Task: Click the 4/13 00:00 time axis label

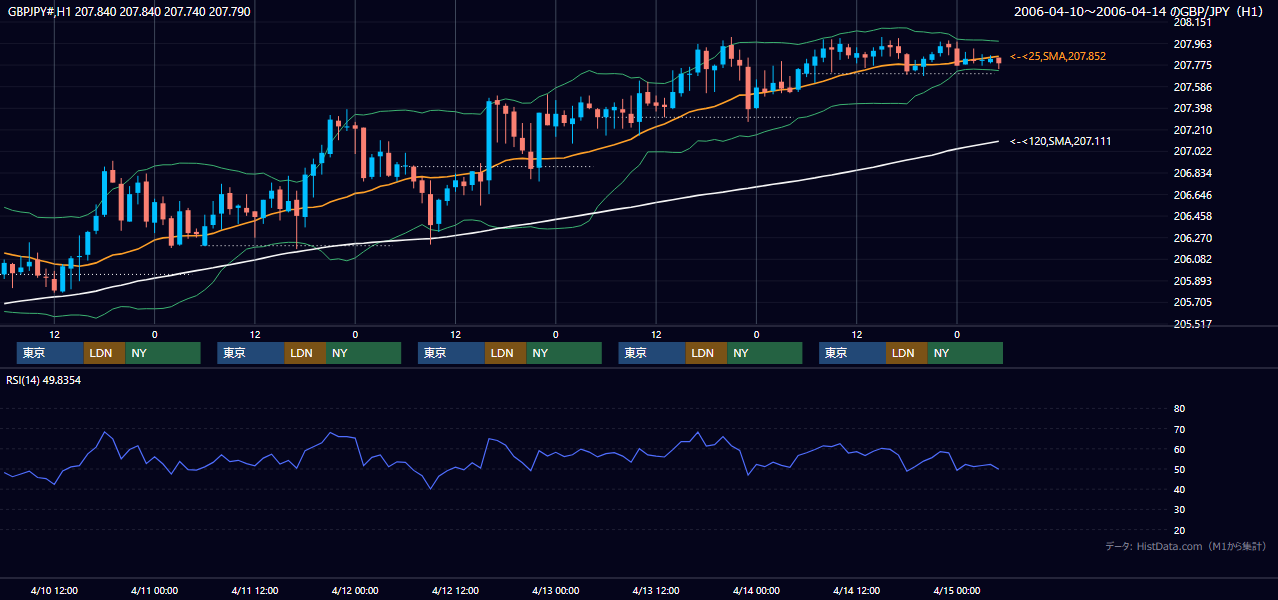Action: click(555, 590)
